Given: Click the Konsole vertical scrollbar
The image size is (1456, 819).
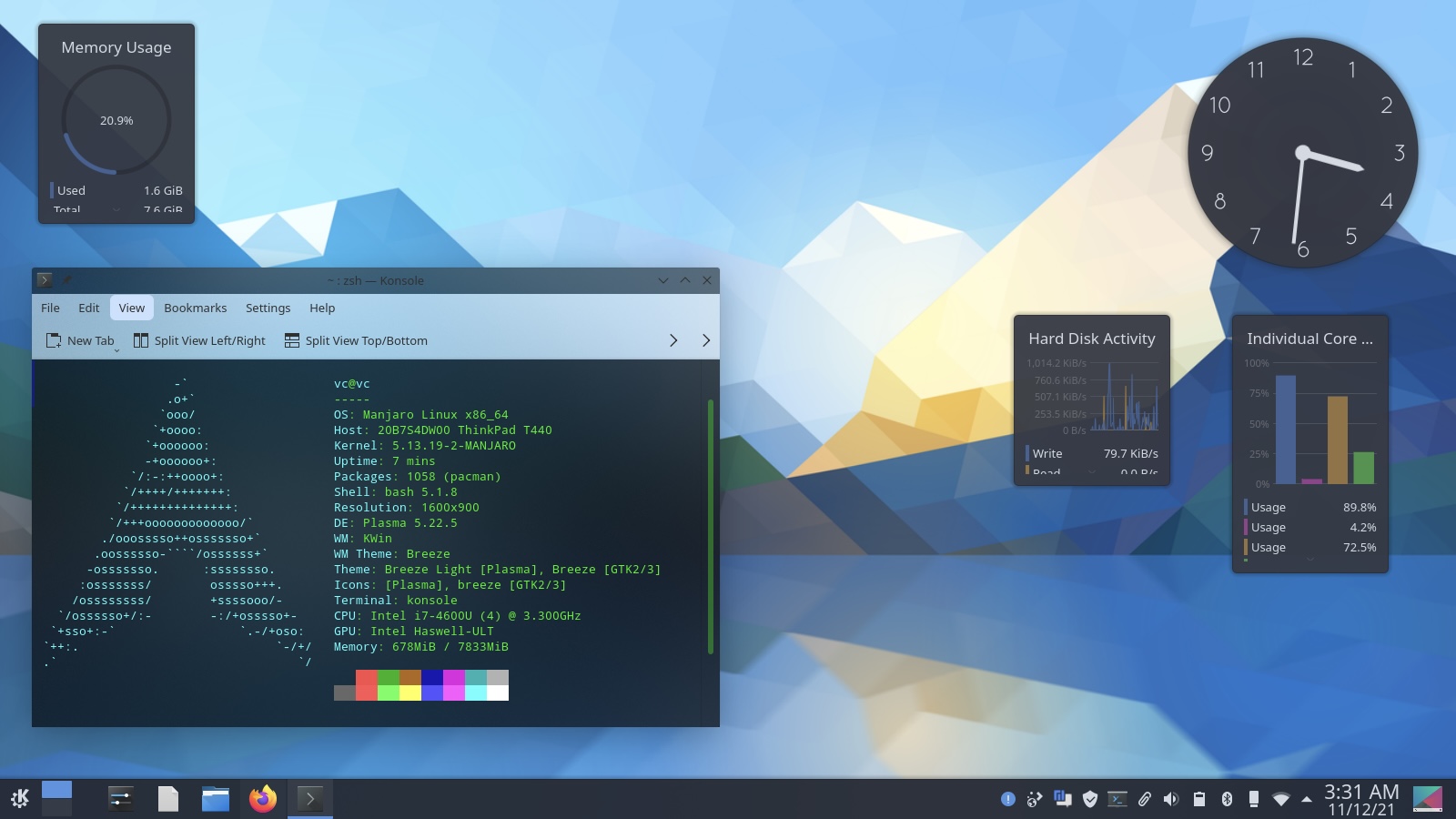Looking at the screenshot, I should pos(710,526).
